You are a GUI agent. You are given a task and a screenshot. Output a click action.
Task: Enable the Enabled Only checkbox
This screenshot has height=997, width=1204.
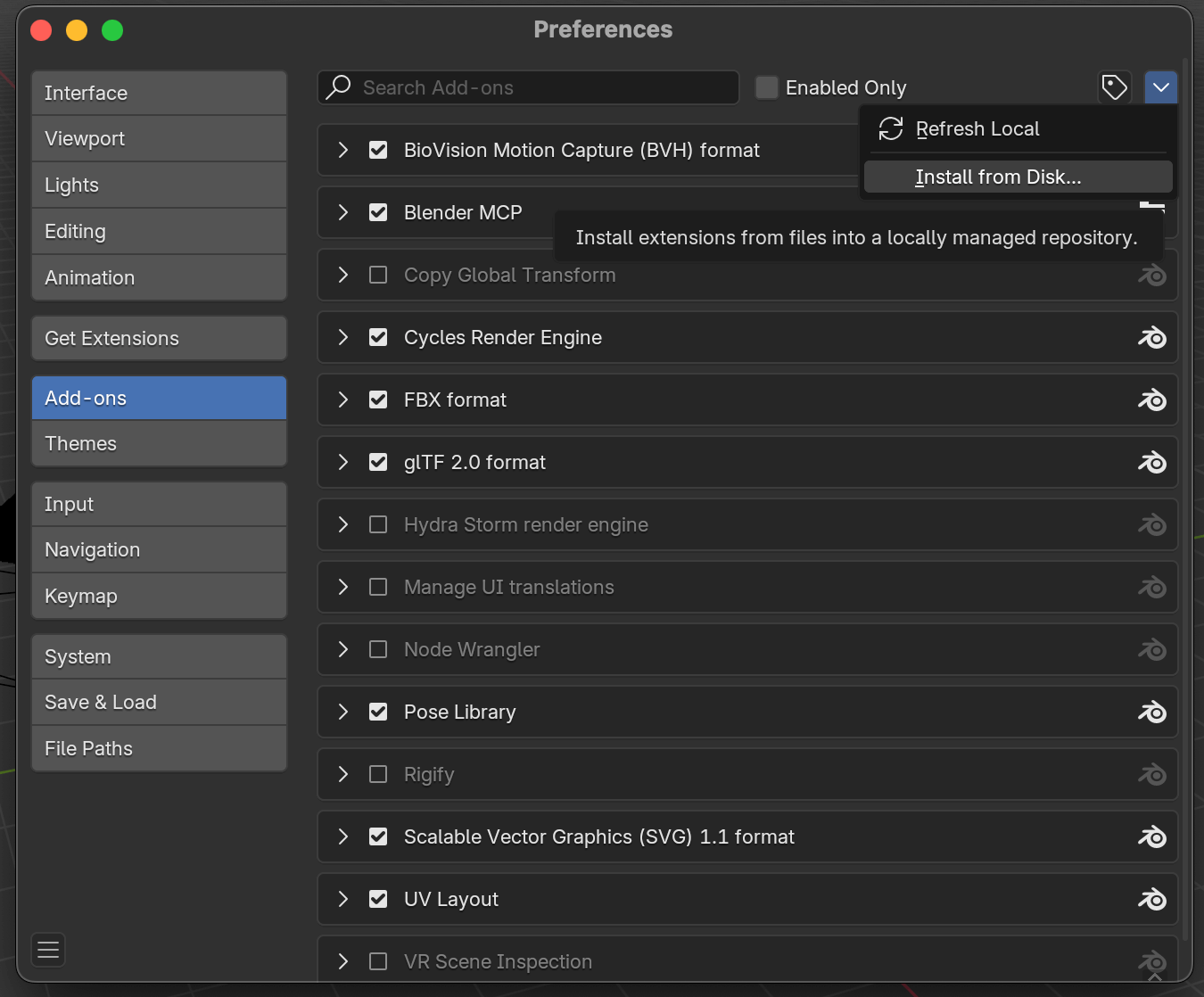[x=766, y=87]
